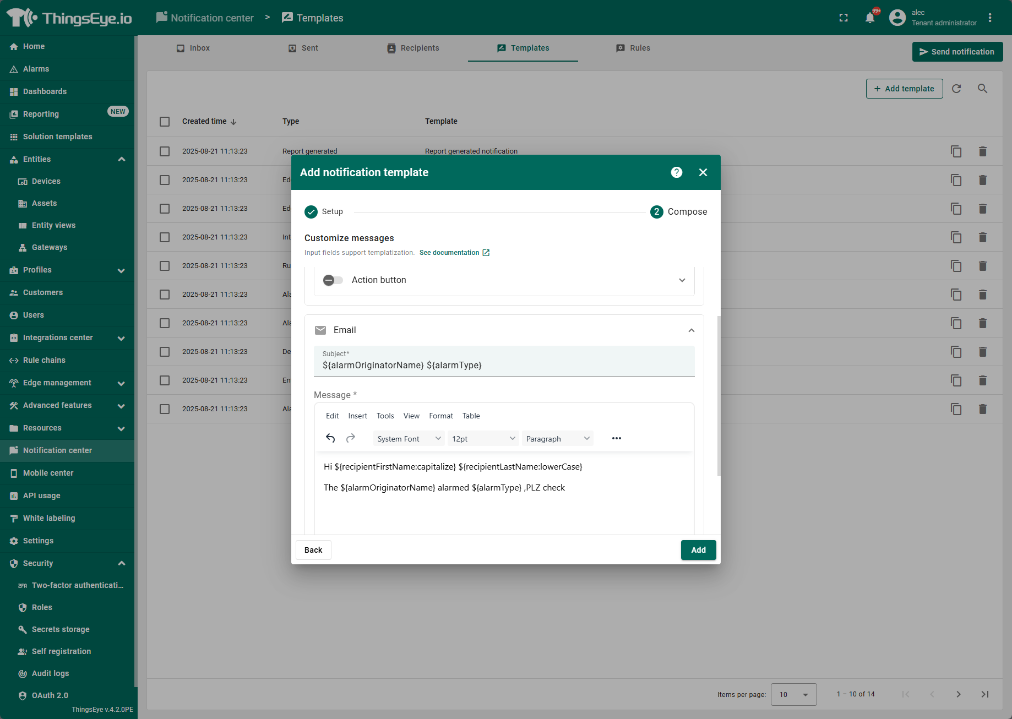
Task: Check the select-all checkbox in table header
Action: tap(165, 122)
